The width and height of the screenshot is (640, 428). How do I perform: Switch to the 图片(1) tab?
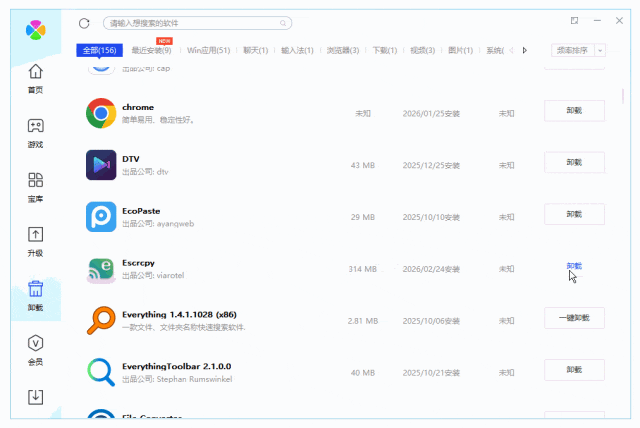tap(460, 50)
